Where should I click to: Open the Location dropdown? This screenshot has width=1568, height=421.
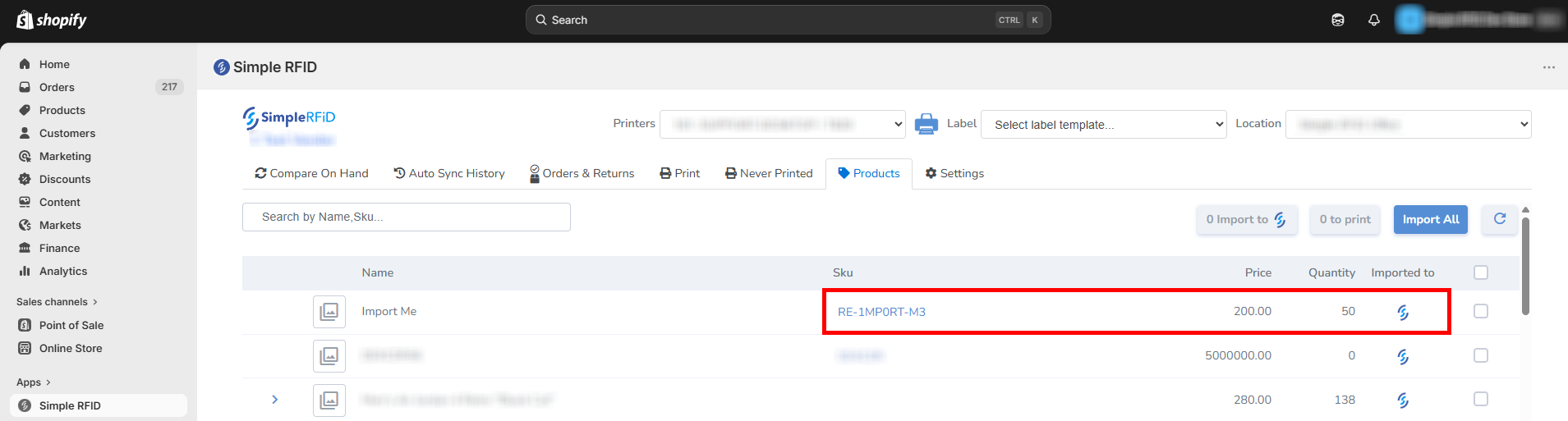pos(1409,124)
